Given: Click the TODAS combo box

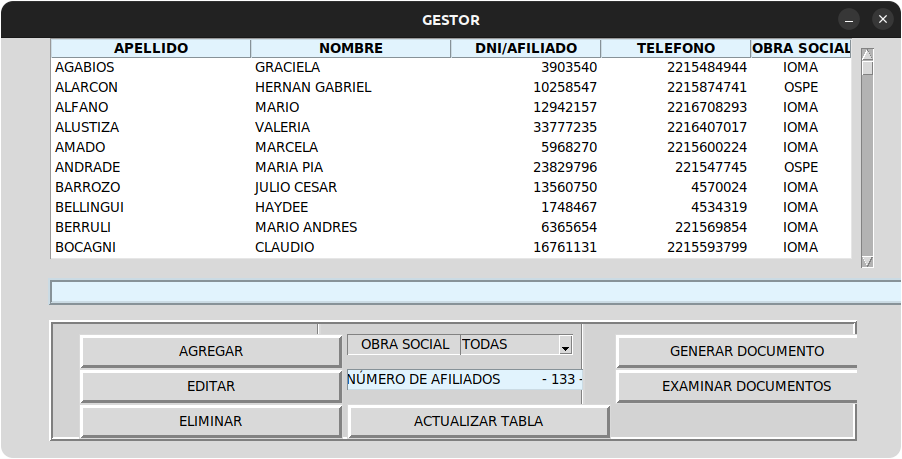Looking at the screenshot, I should (x=510, y=345).
